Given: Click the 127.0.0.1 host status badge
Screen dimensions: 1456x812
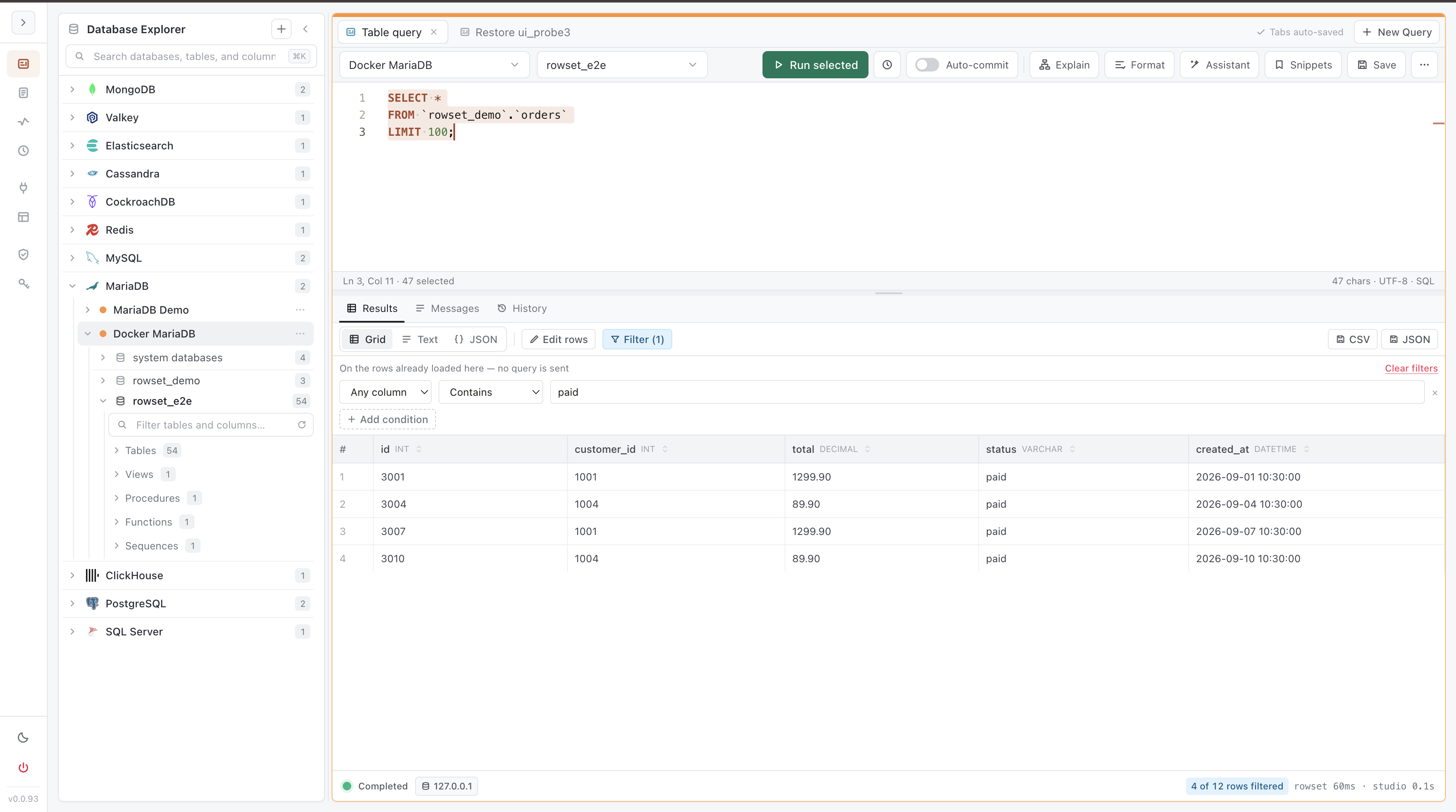Looking at the screenshot, I should tap(447, 786).
